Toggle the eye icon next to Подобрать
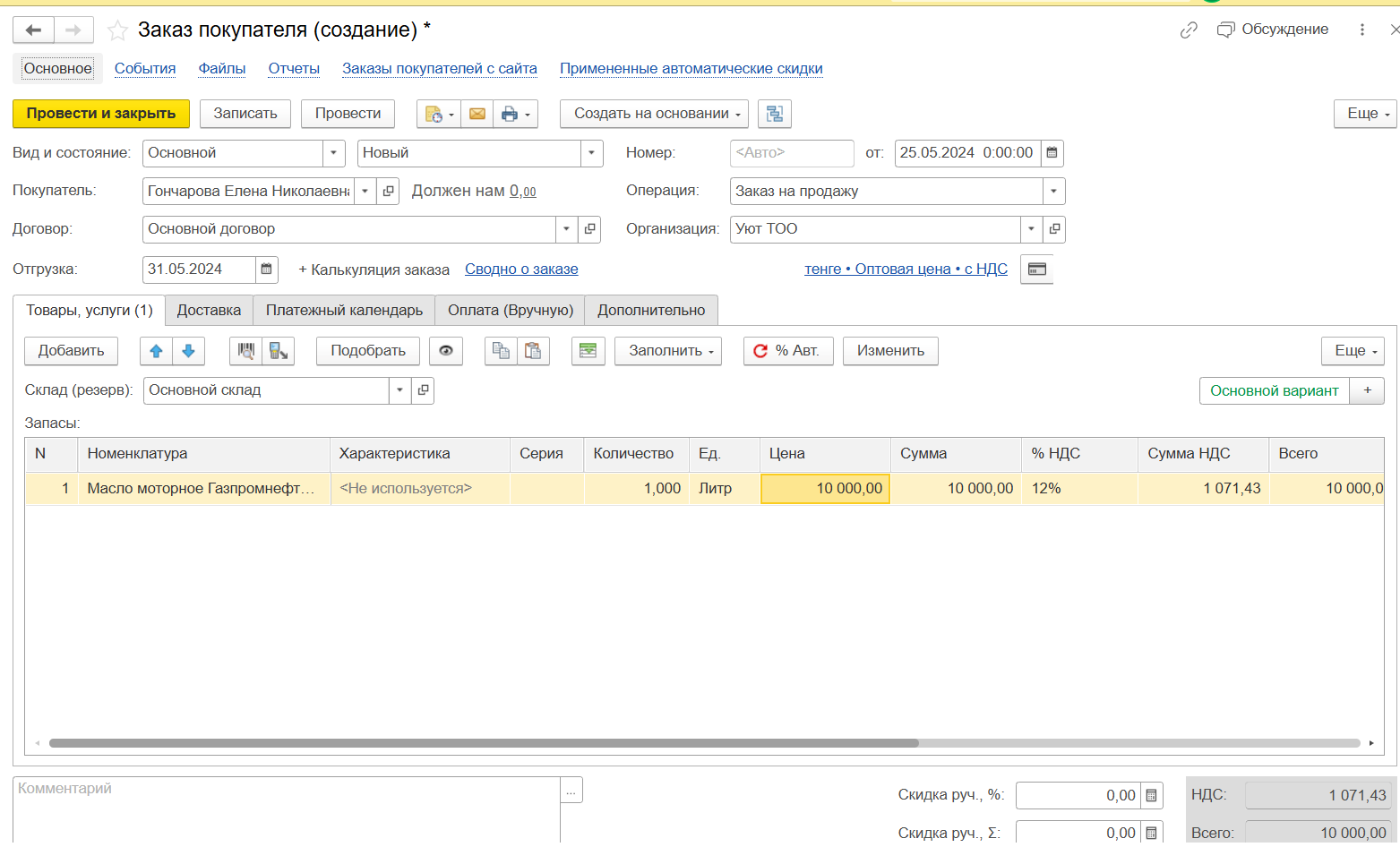Viewport: 1400px width, 847px height. point(445,351)
